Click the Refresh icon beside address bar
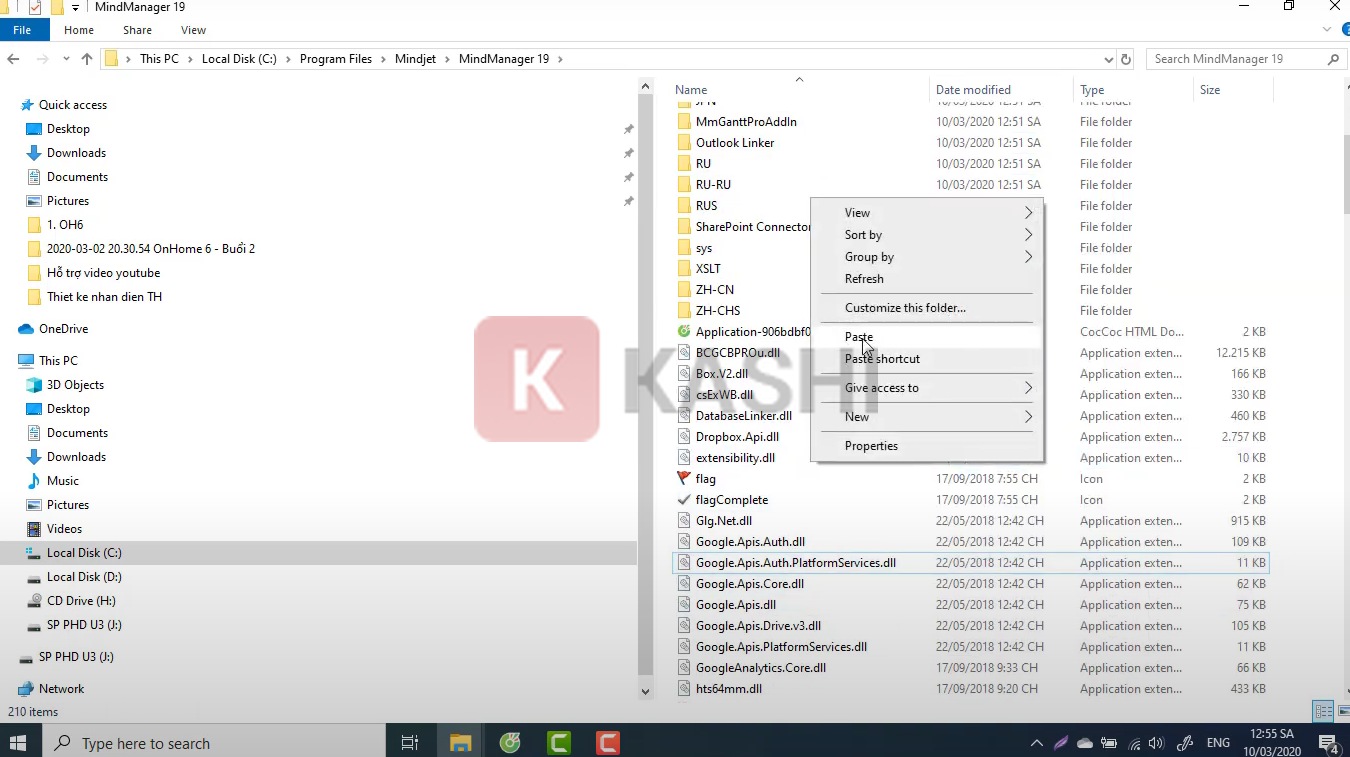This screenshot has width=1350, height=757. [x=1126, y=59]
